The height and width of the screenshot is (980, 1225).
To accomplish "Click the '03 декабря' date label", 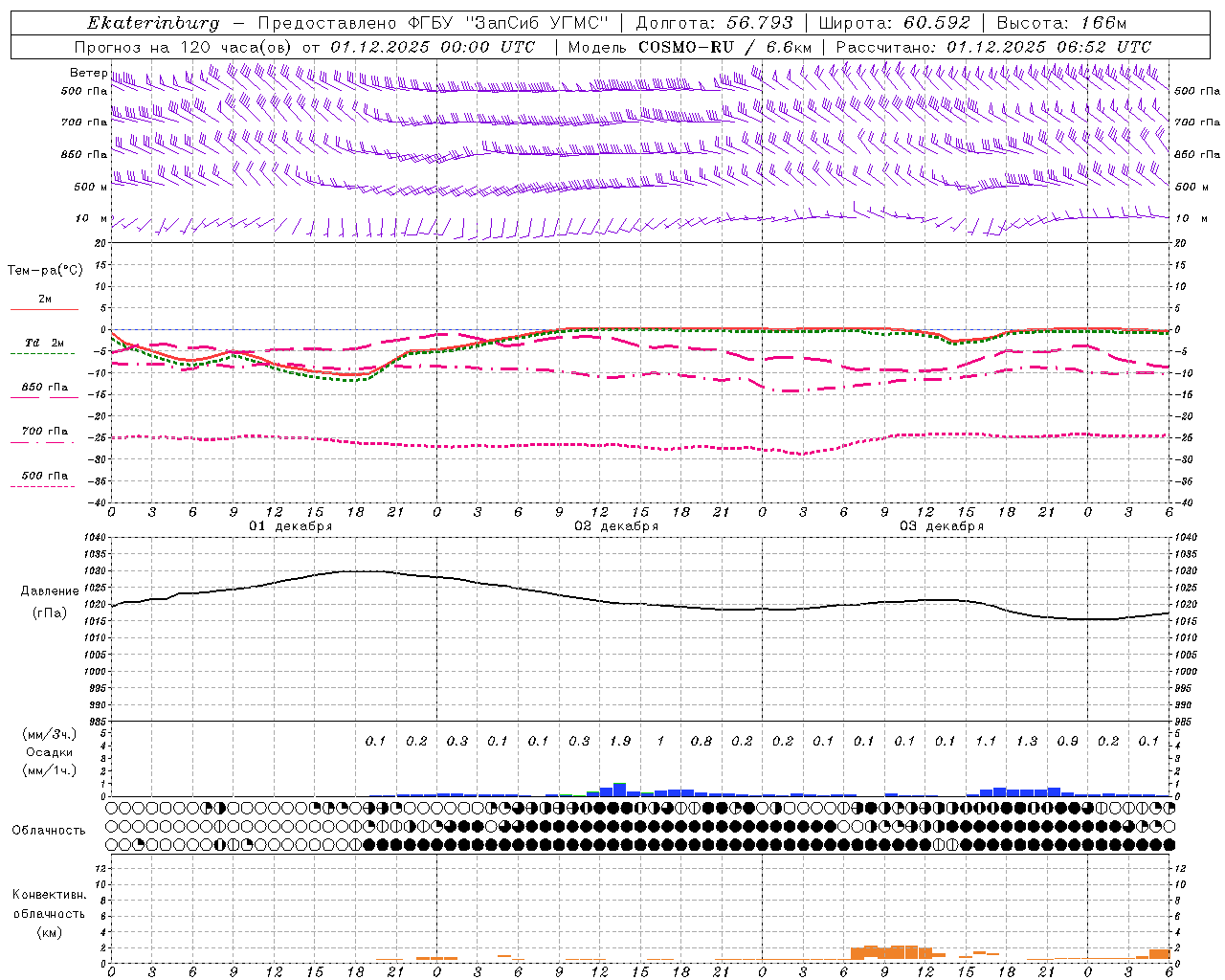I will (942, 526).
